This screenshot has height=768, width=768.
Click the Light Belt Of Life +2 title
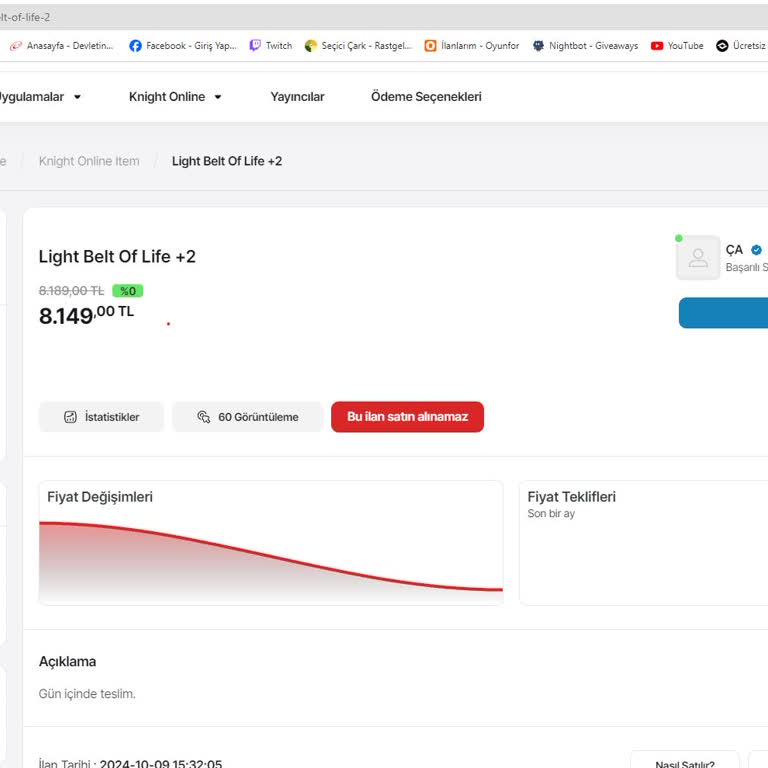117,257
